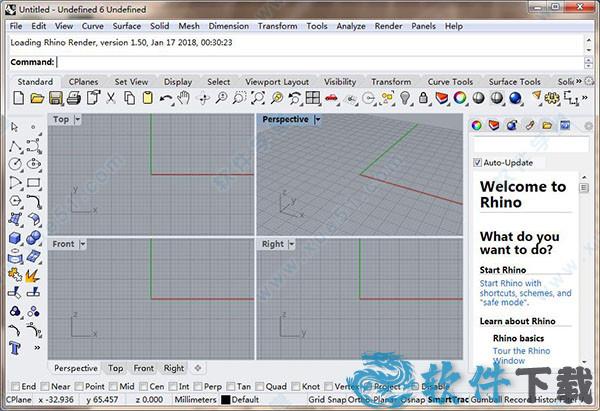The width and height of the screenshot is (600, 411).
Task: Paste with the clipboard icon
Action: click(148, 98)
